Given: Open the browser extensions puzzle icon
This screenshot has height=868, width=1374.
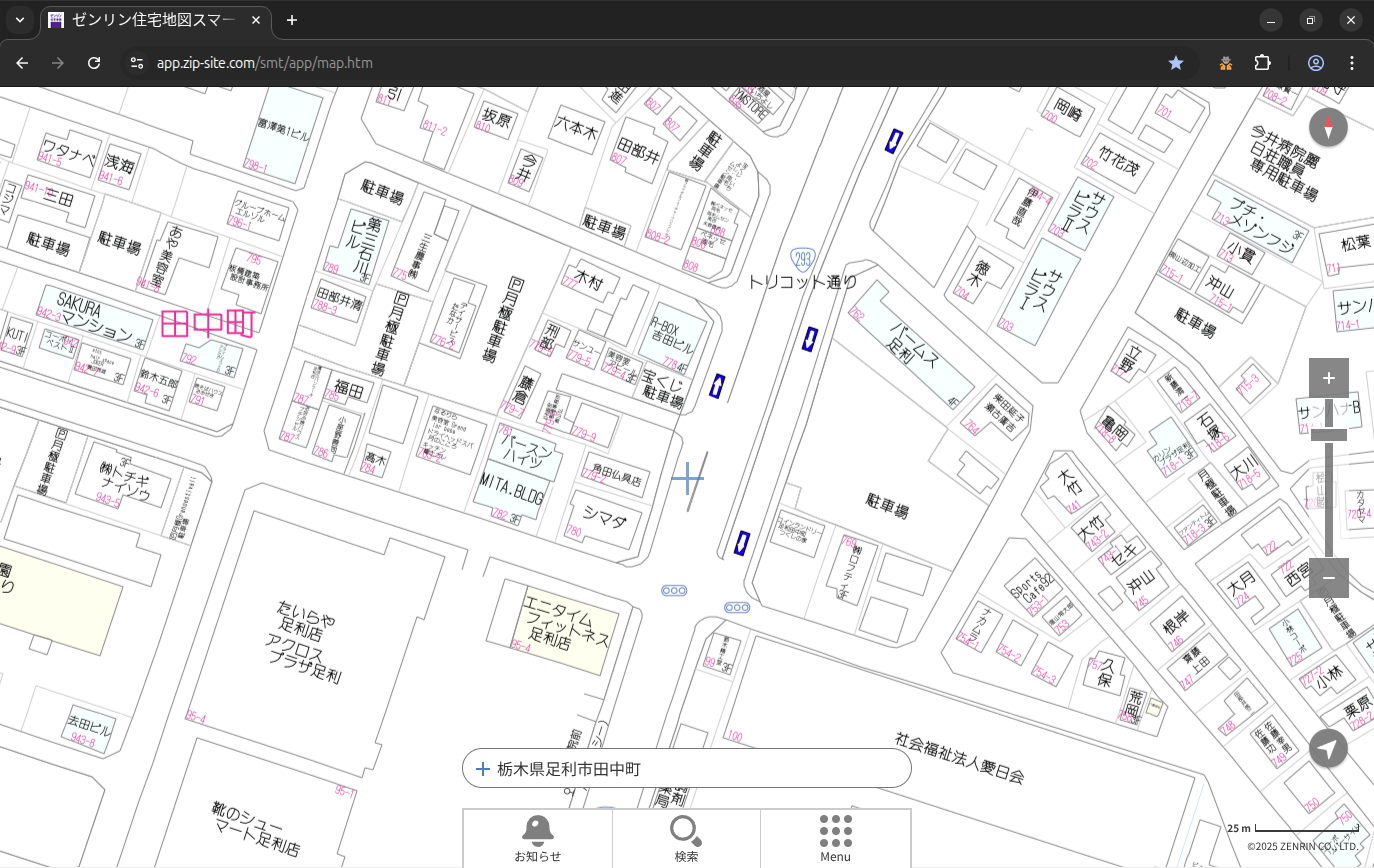Looking at the screenshot, I should pos(1263,63).
